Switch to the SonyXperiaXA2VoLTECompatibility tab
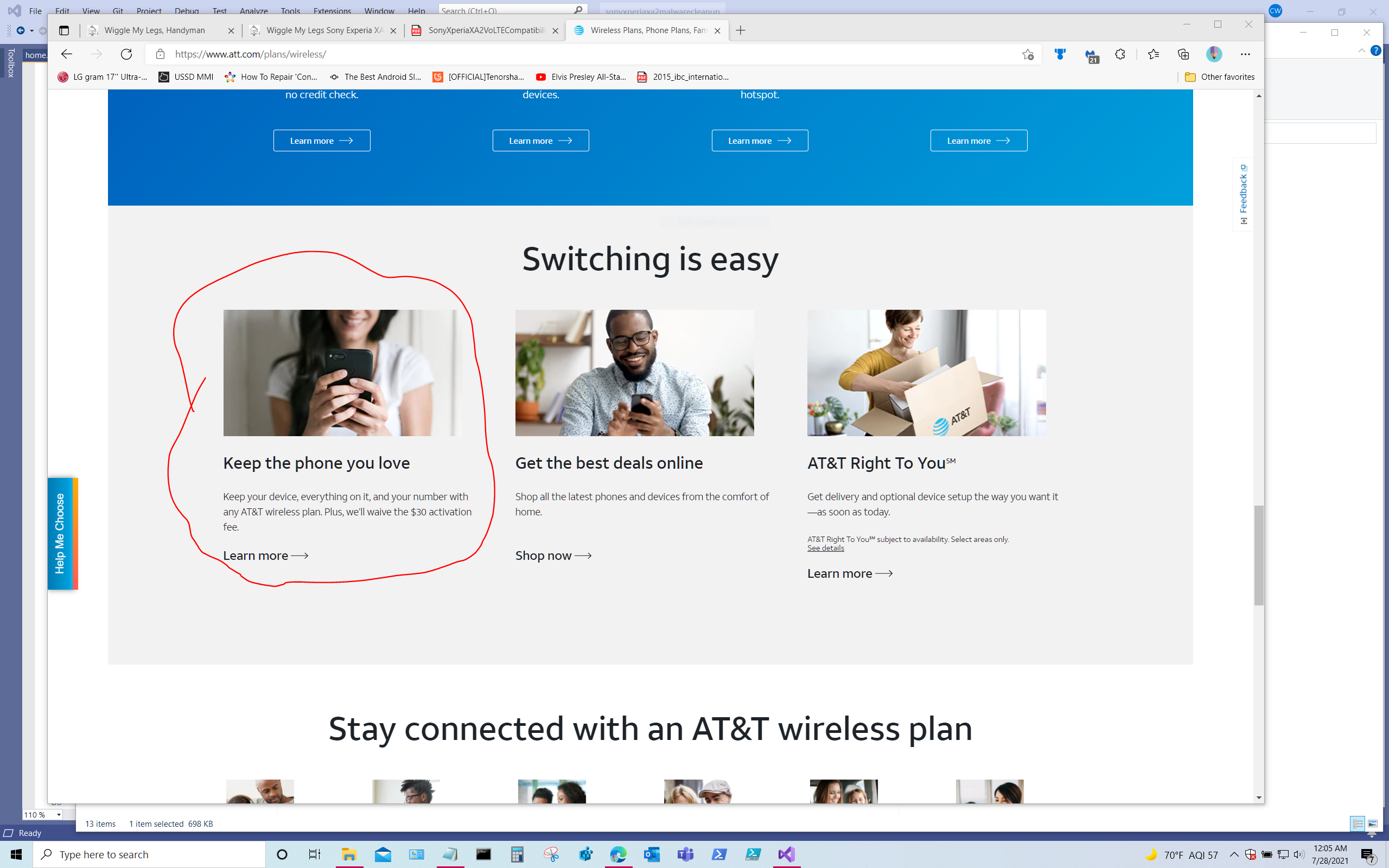 click(x=485, y=30)
